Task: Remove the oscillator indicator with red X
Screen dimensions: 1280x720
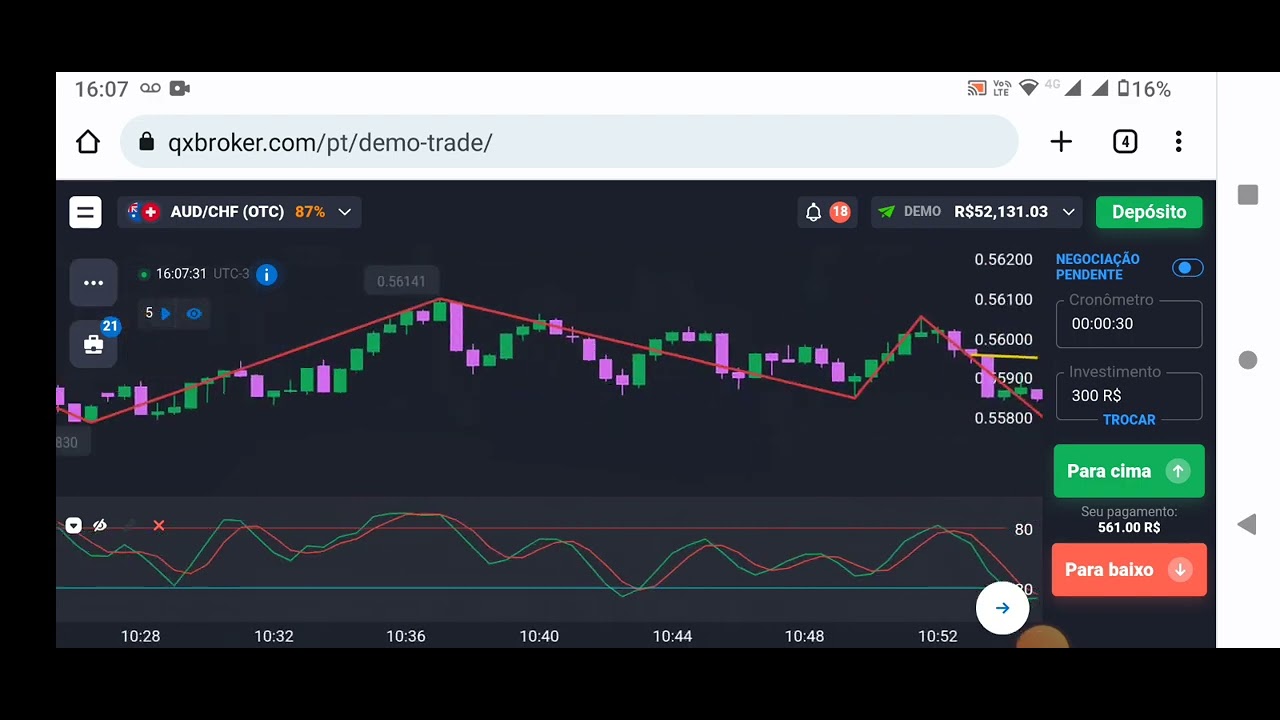Action: click(158, 525)
